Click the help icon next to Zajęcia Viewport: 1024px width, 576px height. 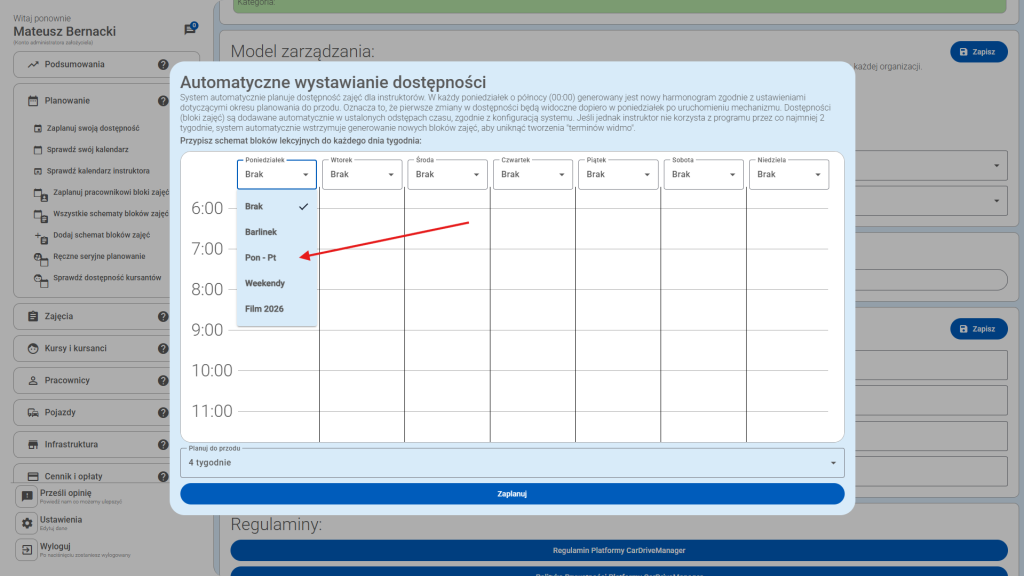[163, 317]
